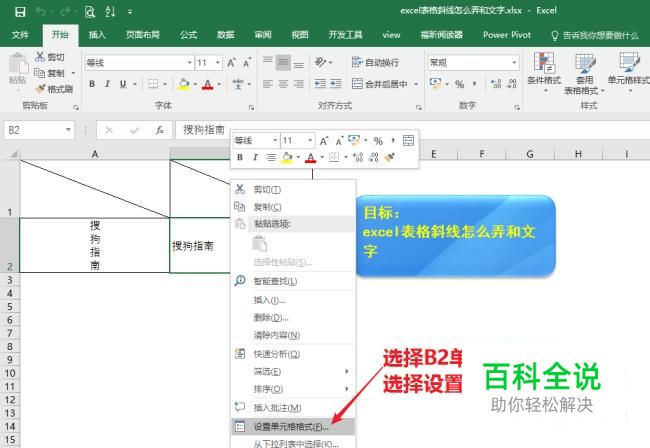Click the Insert Function fx button

point(160,131)
